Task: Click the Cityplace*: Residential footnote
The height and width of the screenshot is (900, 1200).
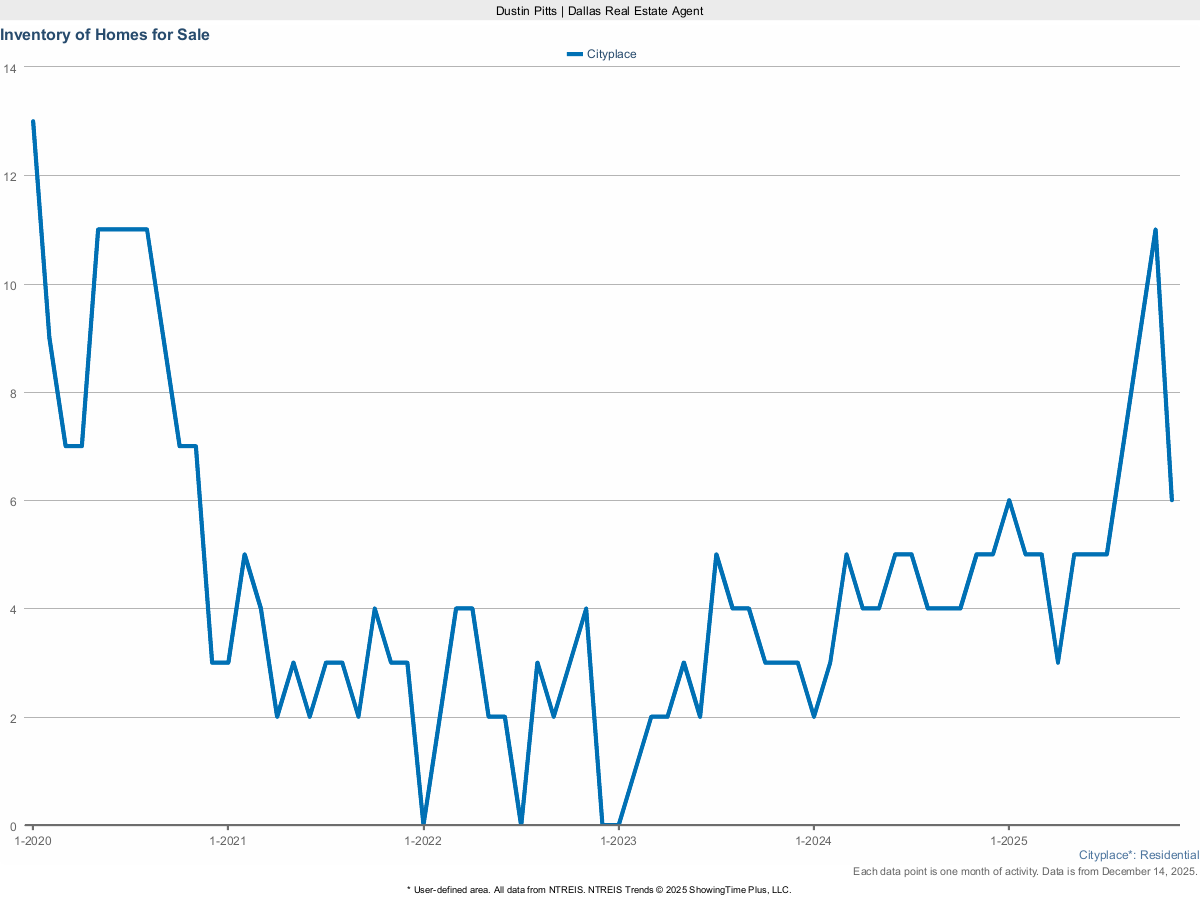Action: (x=1139, y=856)
